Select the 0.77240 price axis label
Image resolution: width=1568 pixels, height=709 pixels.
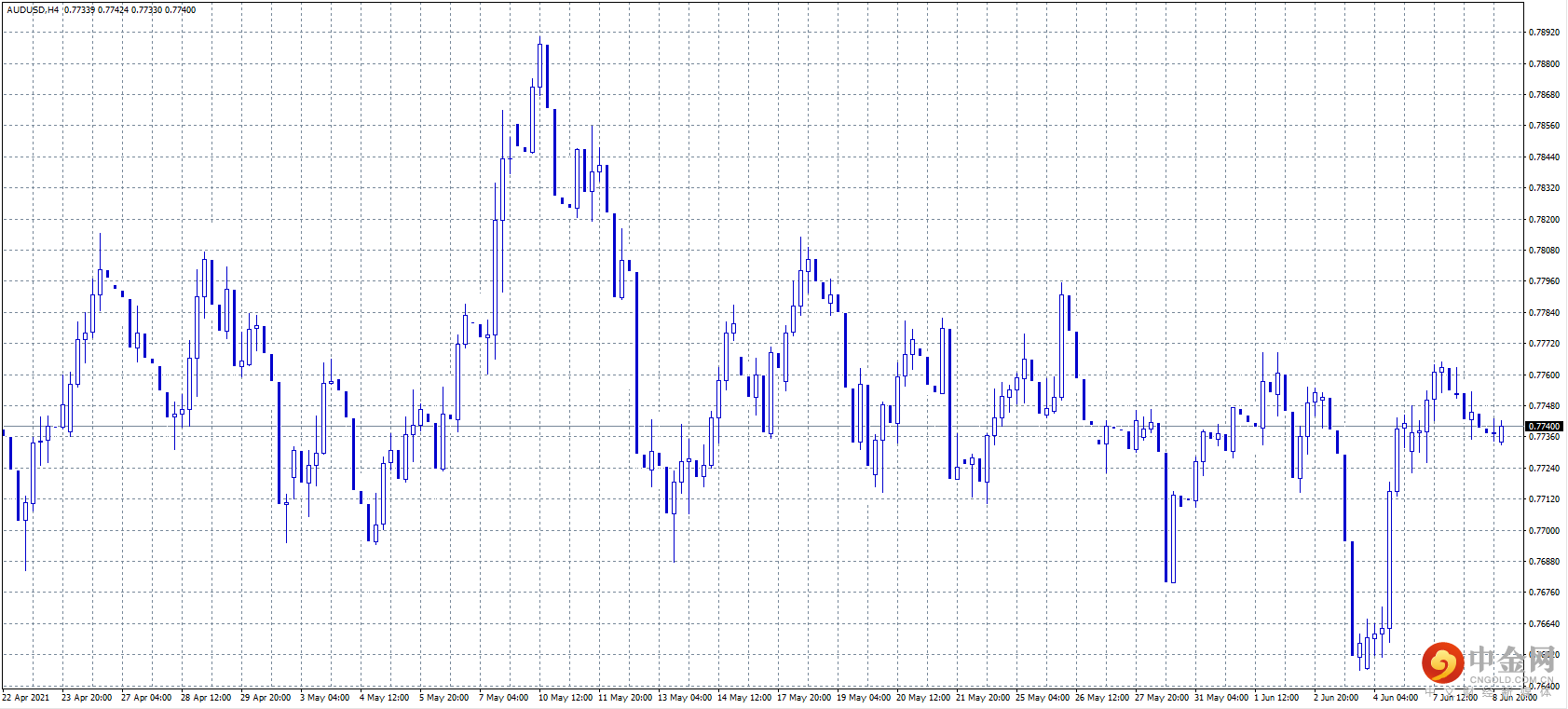pyautogui.click(x=1544, y=469)
